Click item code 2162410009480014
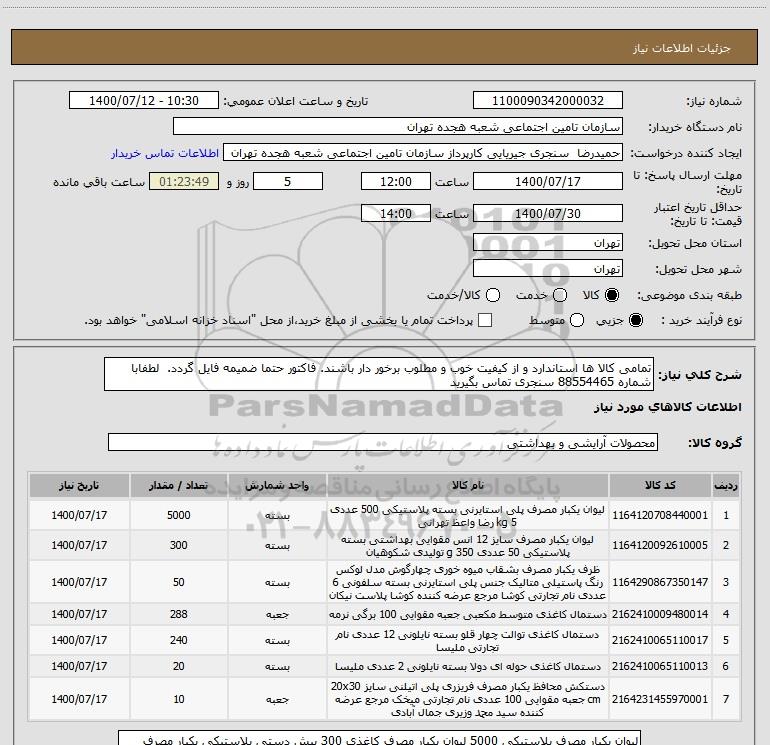The height and width of the screenshot is (745, 770). pyautogui.click(x=660, y=614)
